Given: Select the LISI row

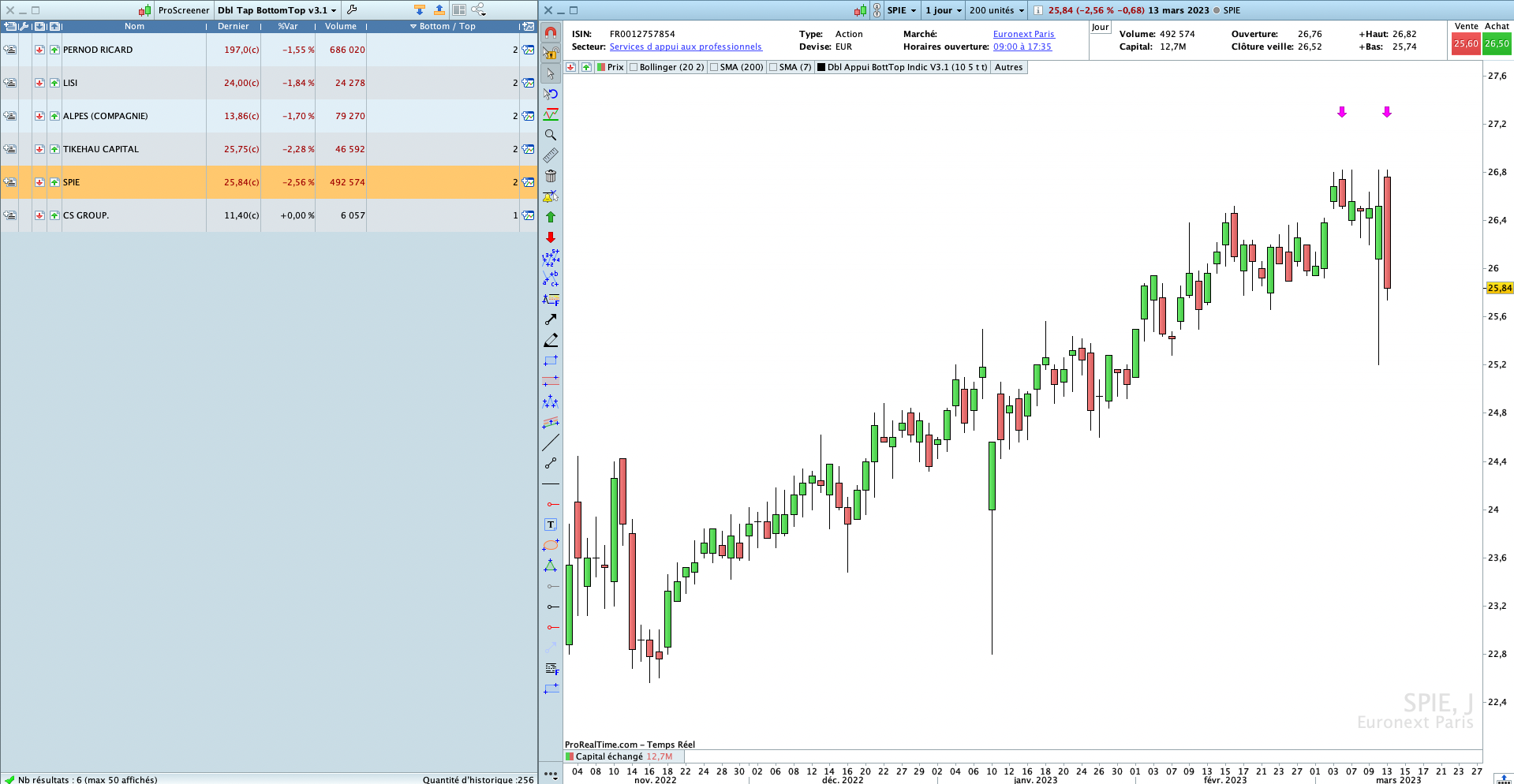Looking at the screenshot, I should tap(268, 83).
